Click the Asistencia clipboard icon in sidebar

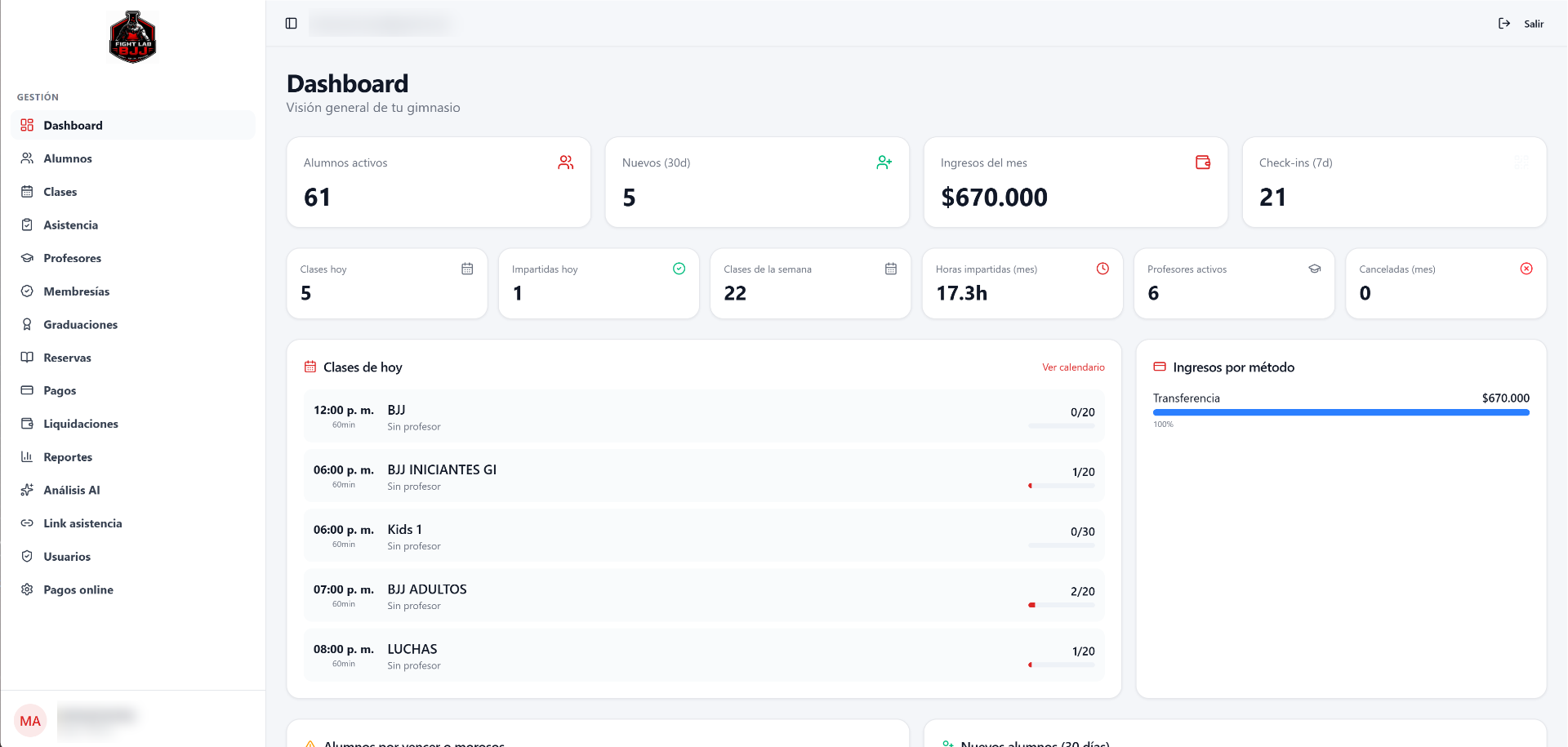(x=27, y=225)
